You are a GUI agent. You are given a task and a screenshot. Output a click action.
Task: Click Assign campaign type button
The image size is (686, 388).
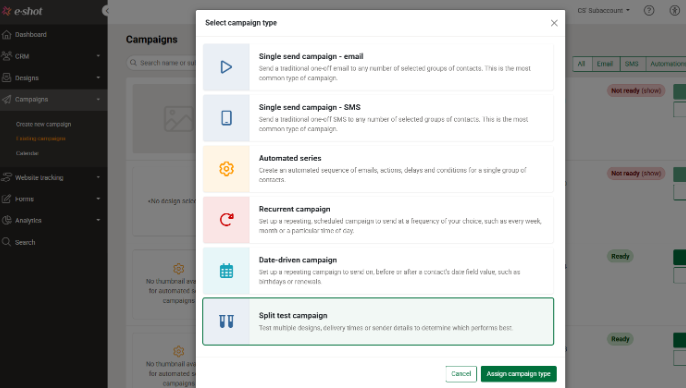point(518,374)
